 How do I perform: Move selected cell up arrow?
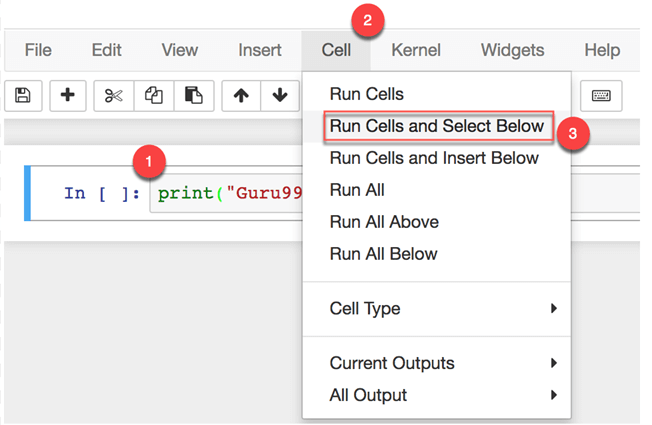click(x=241, y=95)
